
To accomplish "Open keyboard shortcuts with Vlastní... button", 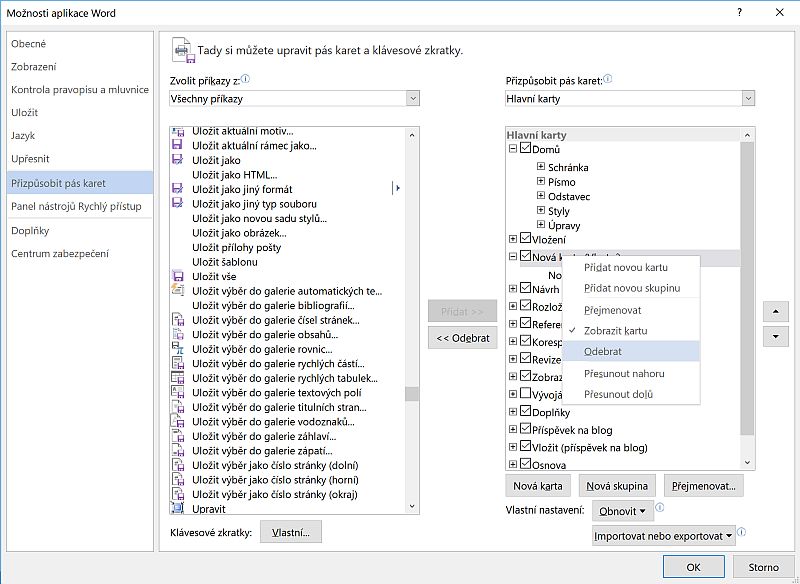I will point(291,532).
